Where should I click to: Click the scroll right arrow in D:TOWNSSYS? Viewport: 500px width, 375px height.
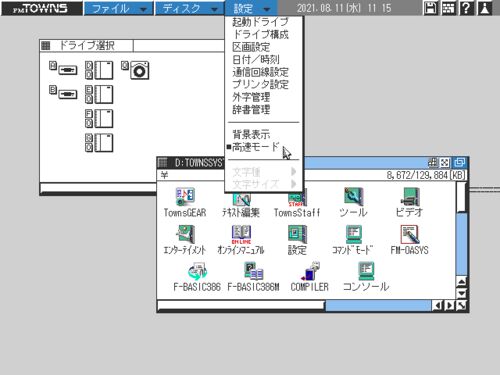coord(450,305)
